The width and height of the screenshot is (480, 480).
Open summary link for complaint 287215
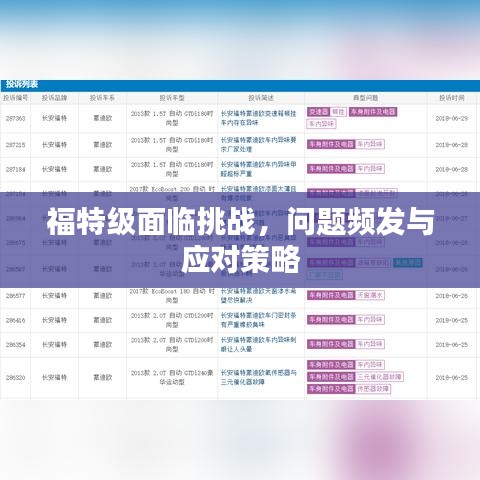click(258, 144)
